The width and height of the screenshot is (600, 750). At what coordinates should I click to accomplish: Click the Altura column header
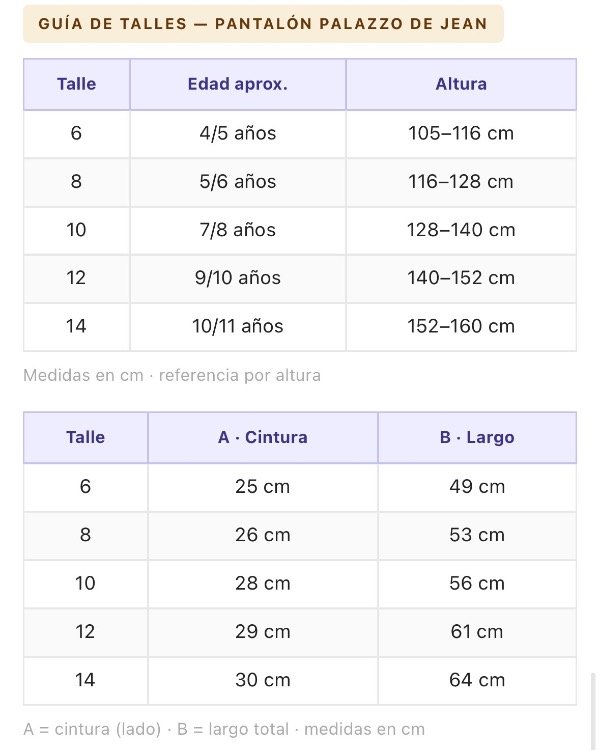click(461, 84)
